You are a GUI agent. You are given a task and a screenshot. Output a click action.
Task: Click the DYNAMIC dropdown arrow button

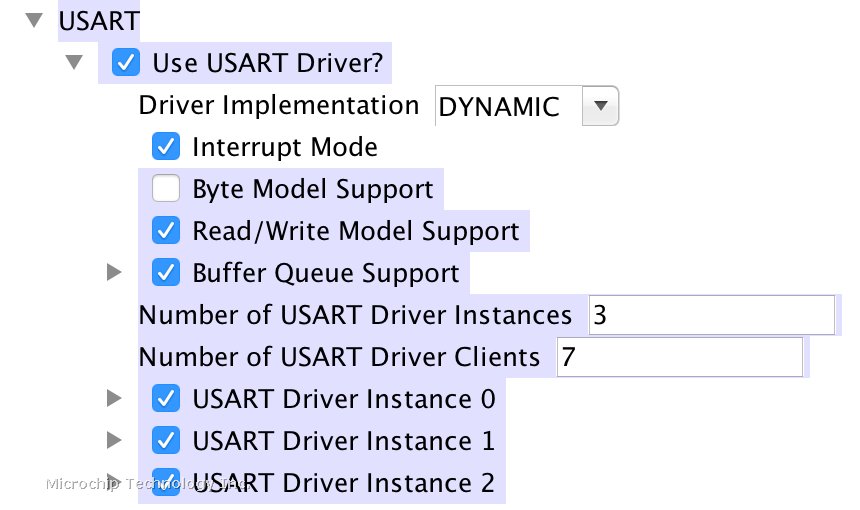(600, 105)
